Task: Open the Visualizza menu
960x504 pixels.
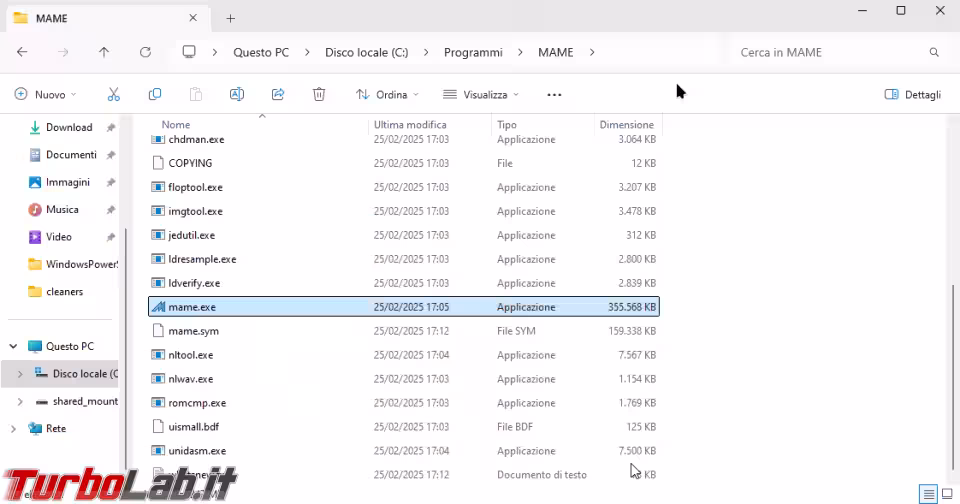Action: [x=481, y=94]
